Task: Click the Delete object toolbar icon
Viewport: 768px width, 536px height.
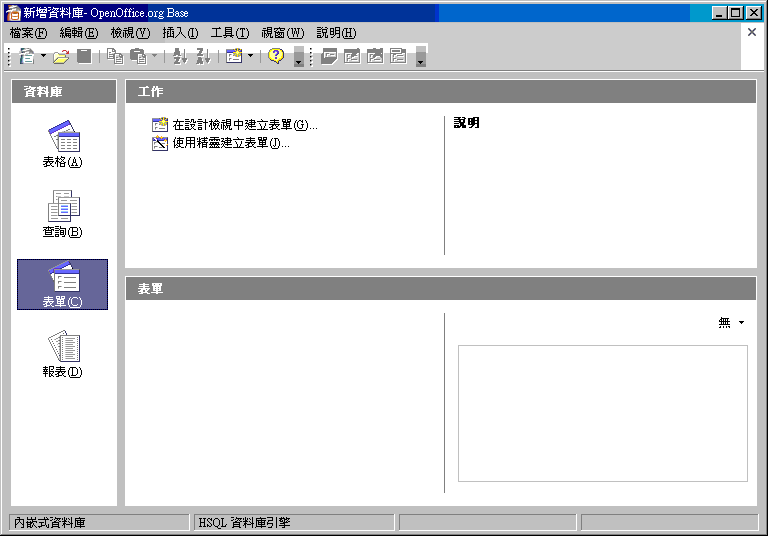Action: tap(375, 56)
